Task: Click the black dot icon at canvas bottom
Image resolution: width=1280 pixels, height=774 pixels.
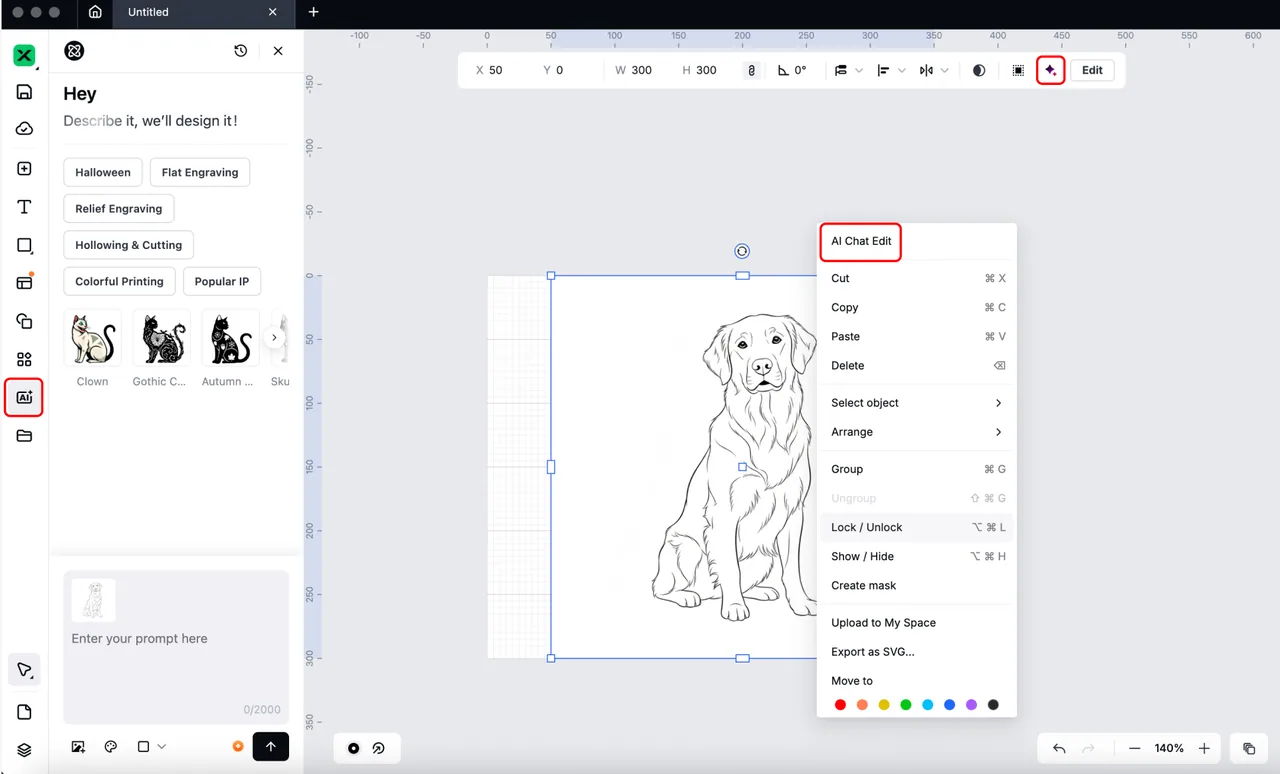Action: tap(353, 748)
